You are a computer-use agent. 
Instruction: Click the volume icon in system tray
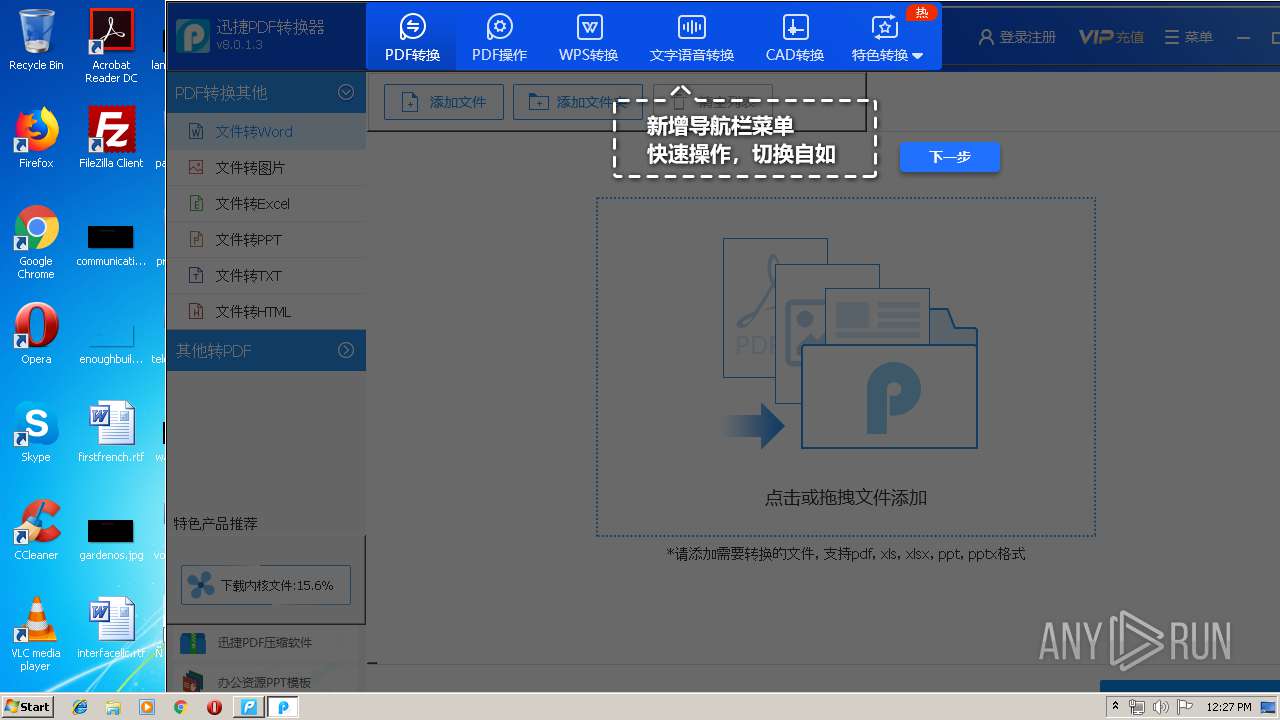pyautogui.click(x=1161, y=707)
